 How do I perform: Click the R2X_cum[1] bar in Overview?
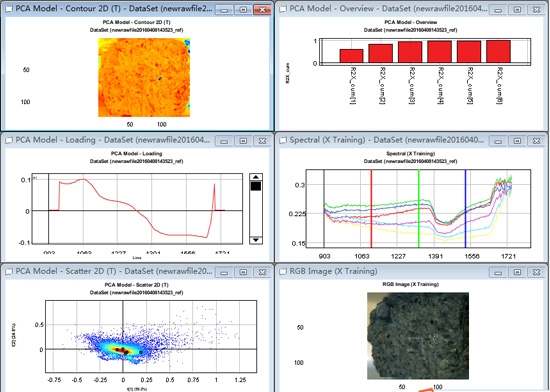(351, 56)
